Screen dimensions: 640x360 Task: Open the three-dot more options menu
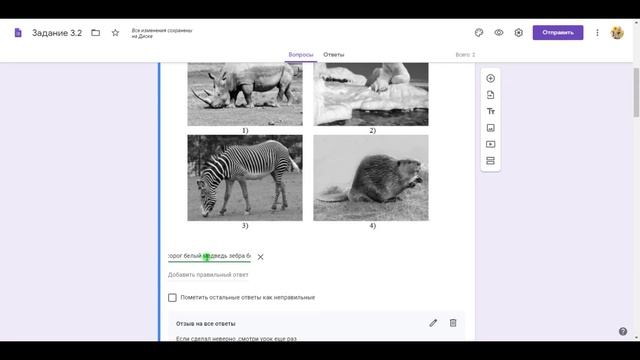(597, 33)
